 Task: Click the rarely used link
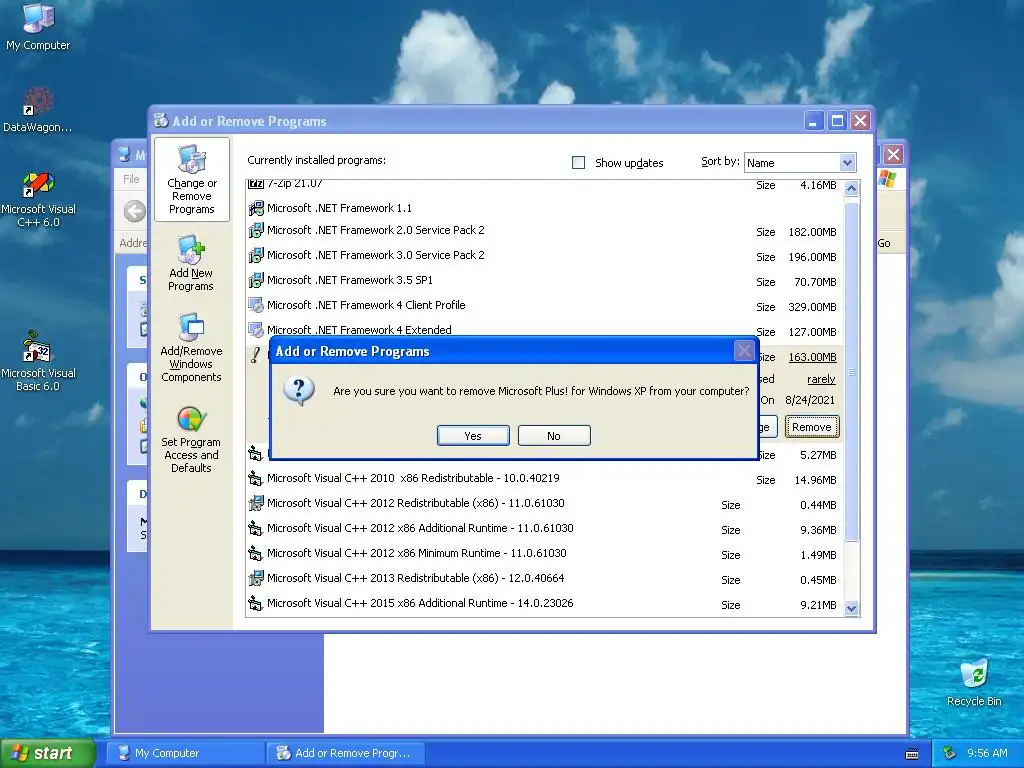click(x=821, y=379)
